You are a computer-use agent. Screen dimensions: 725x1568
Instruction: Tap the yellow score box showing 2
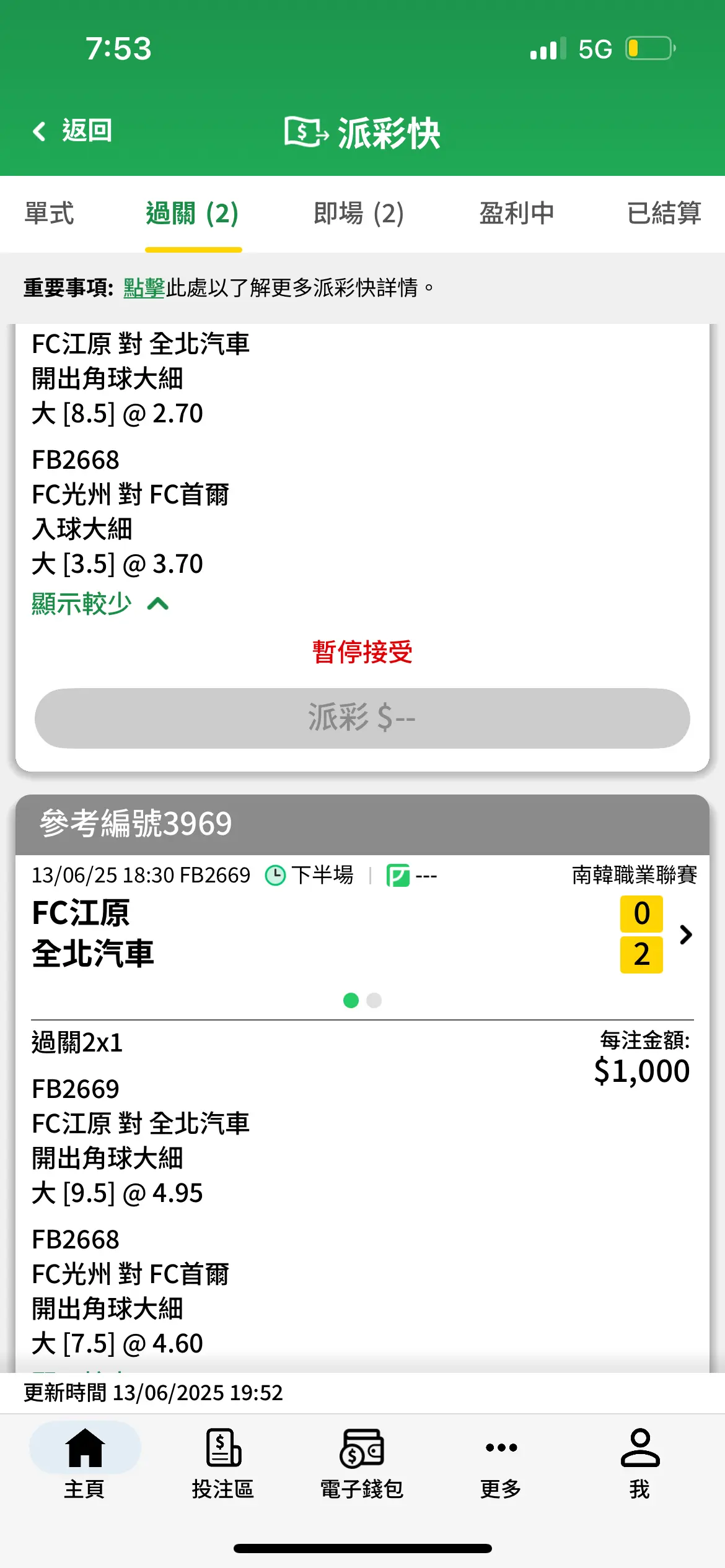pos(641,955)
